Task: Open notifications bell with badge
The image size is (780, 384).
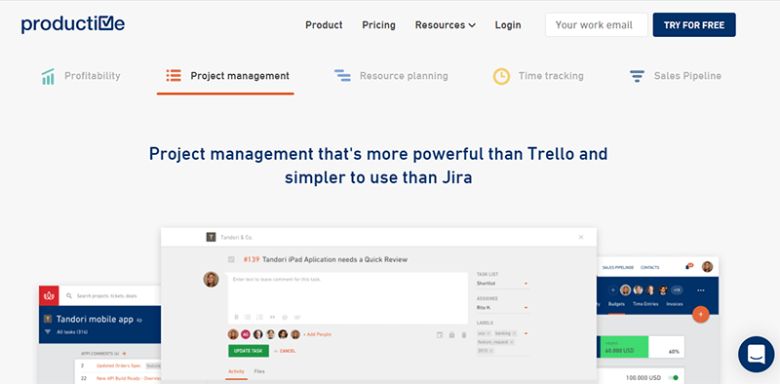Action: pyautogui.click(x=689, y=267)
